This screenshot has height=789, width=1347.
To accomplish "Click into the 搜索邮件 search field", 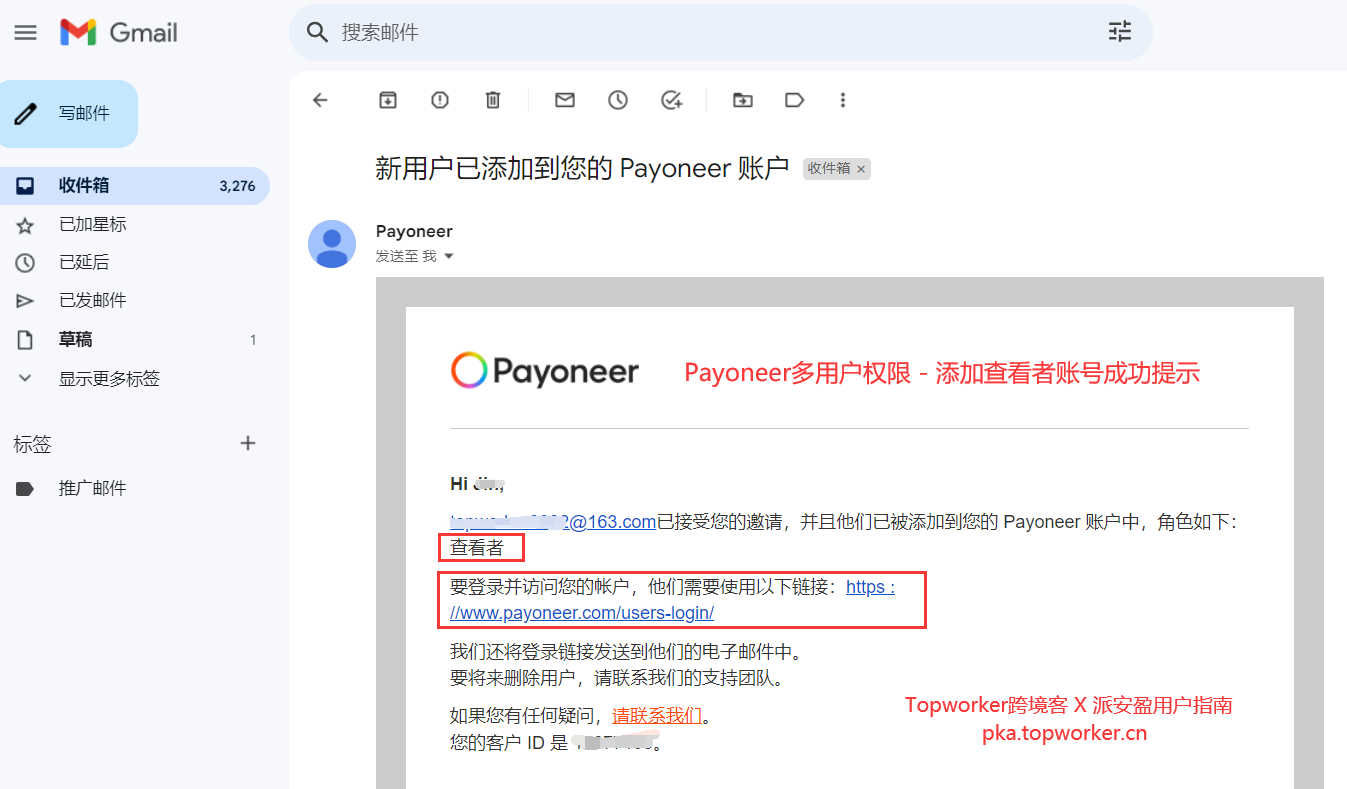I will coord(720,32).
